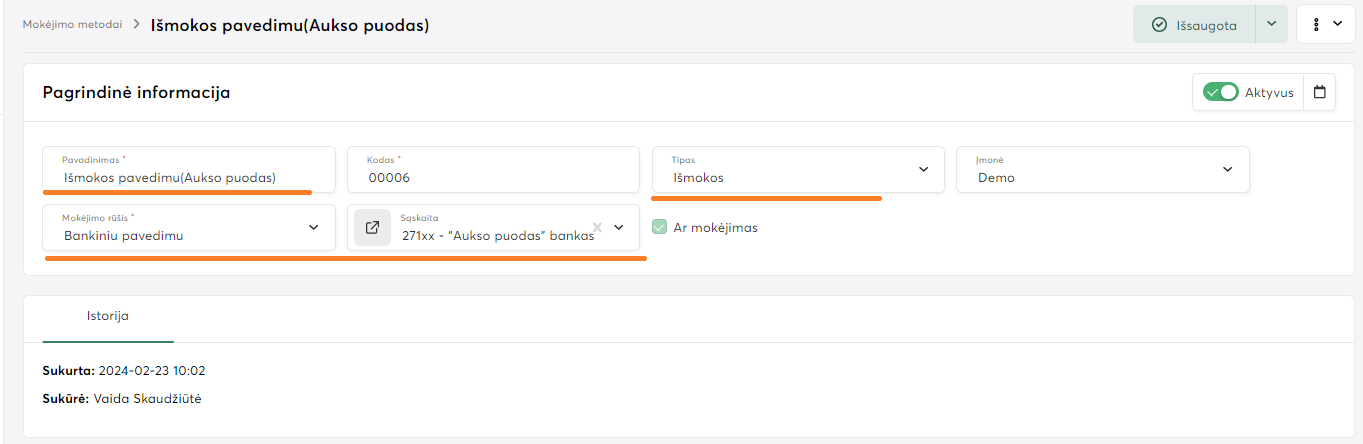Click the Pavadinimas input field
The width and height of the screenshot is (1363, 444).
pos(189,177)
